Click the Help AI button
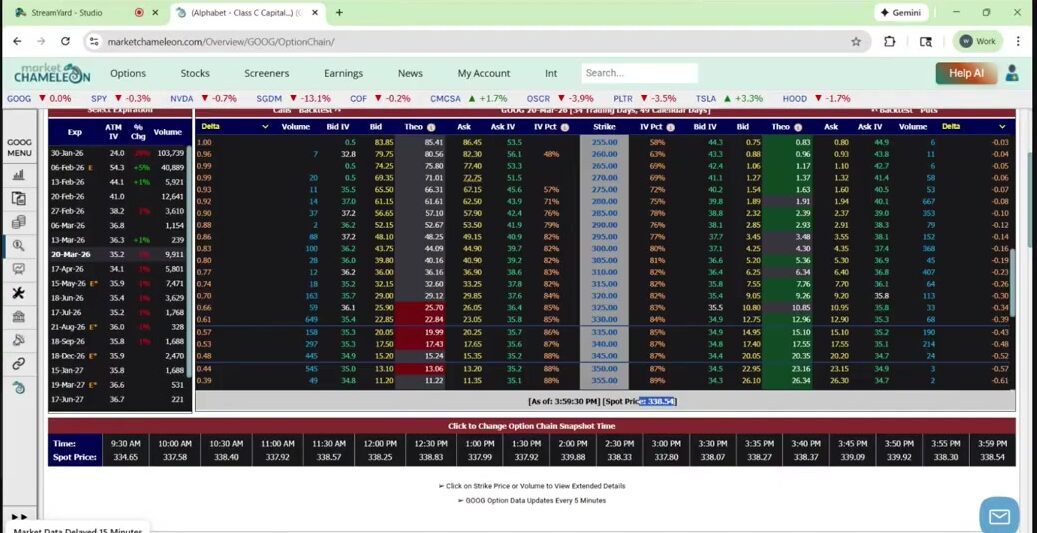The width and height of the screenshot is (1037, 533). point(966,73)
